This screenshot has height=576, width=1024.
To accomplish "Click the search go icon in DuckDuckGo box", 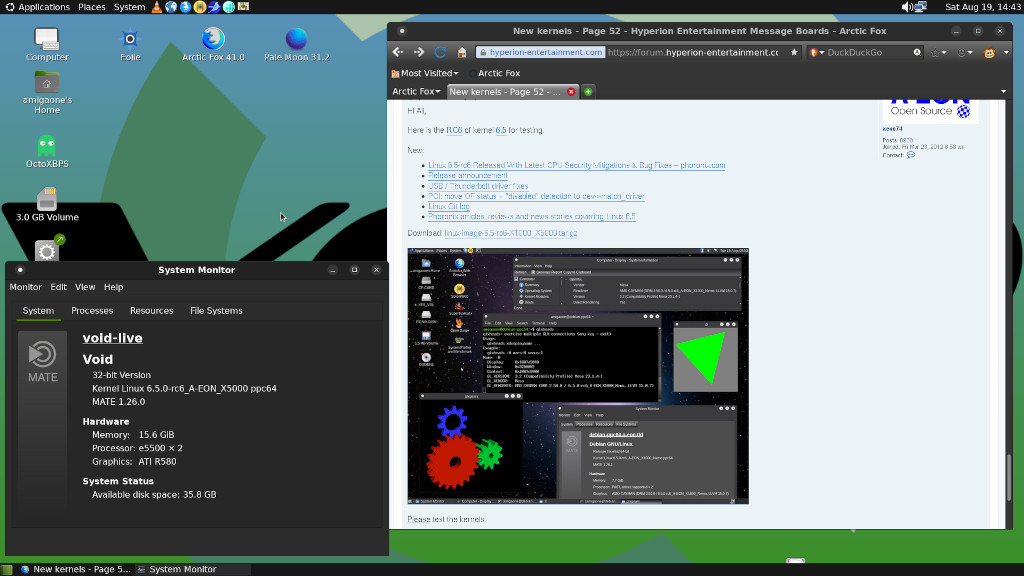I will click(917, 52).
